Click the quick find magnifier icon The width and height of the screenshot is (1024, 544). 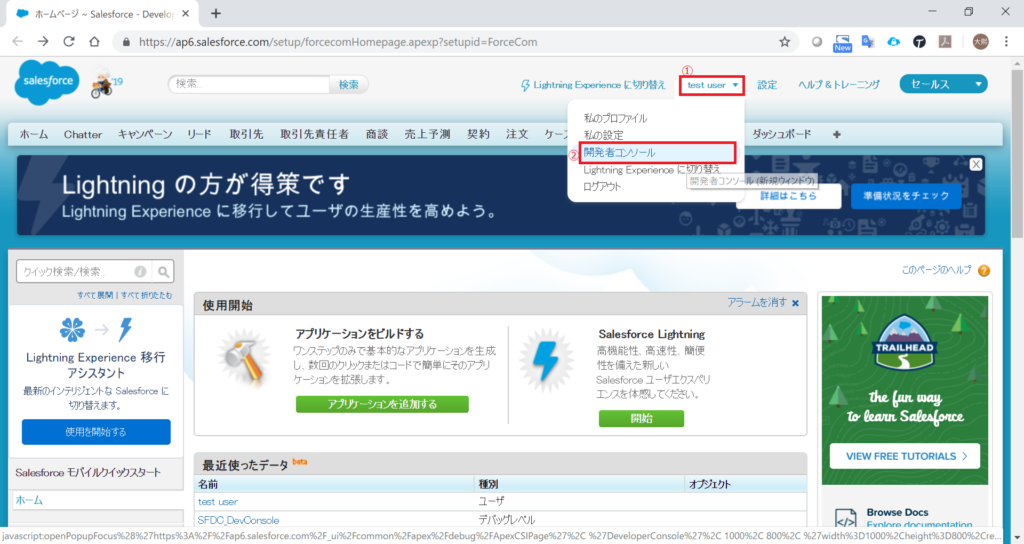[x=164, y=271]
